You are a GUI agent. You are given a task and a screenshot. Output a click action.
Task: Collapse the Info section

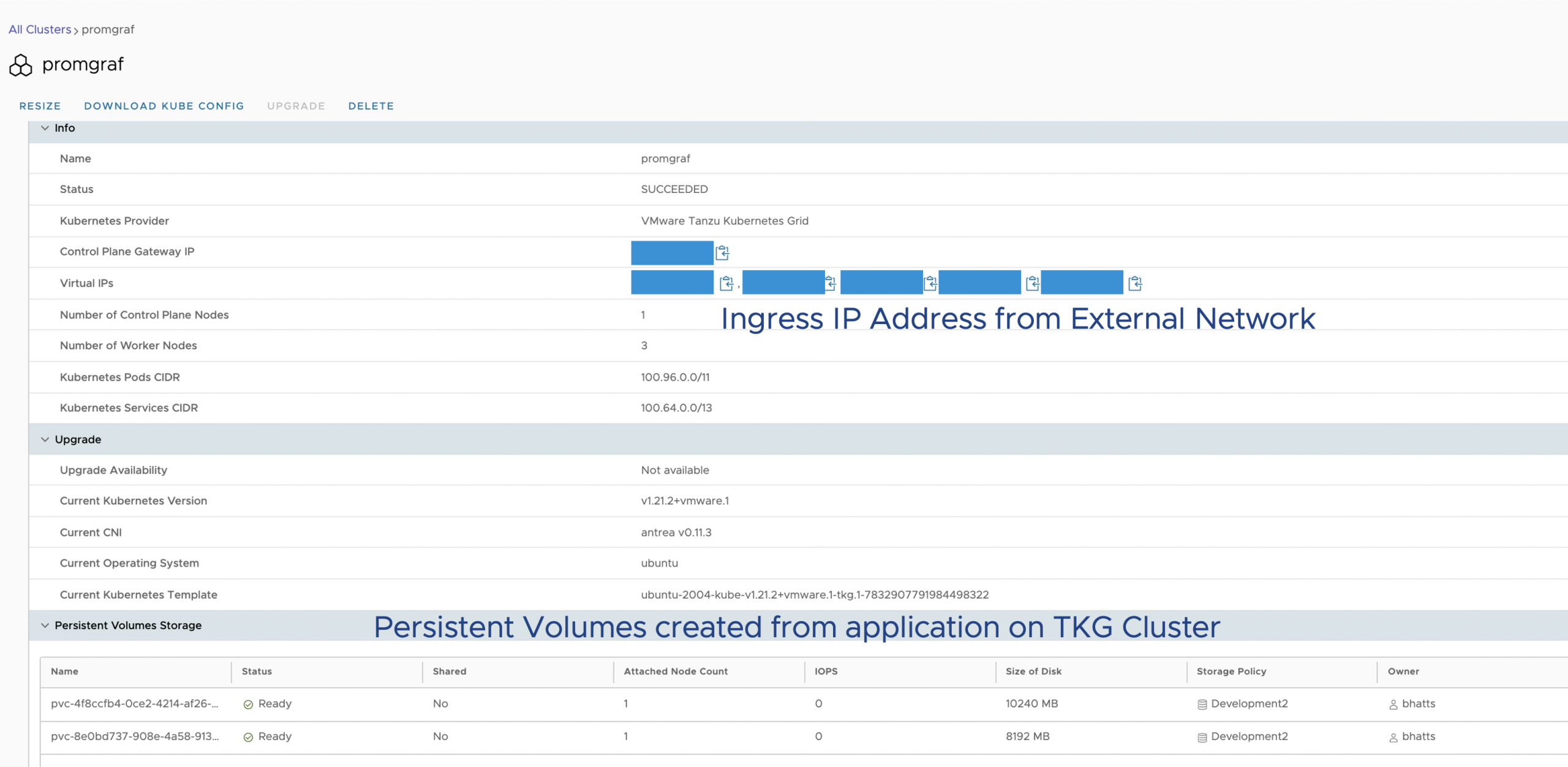point(45,128)
